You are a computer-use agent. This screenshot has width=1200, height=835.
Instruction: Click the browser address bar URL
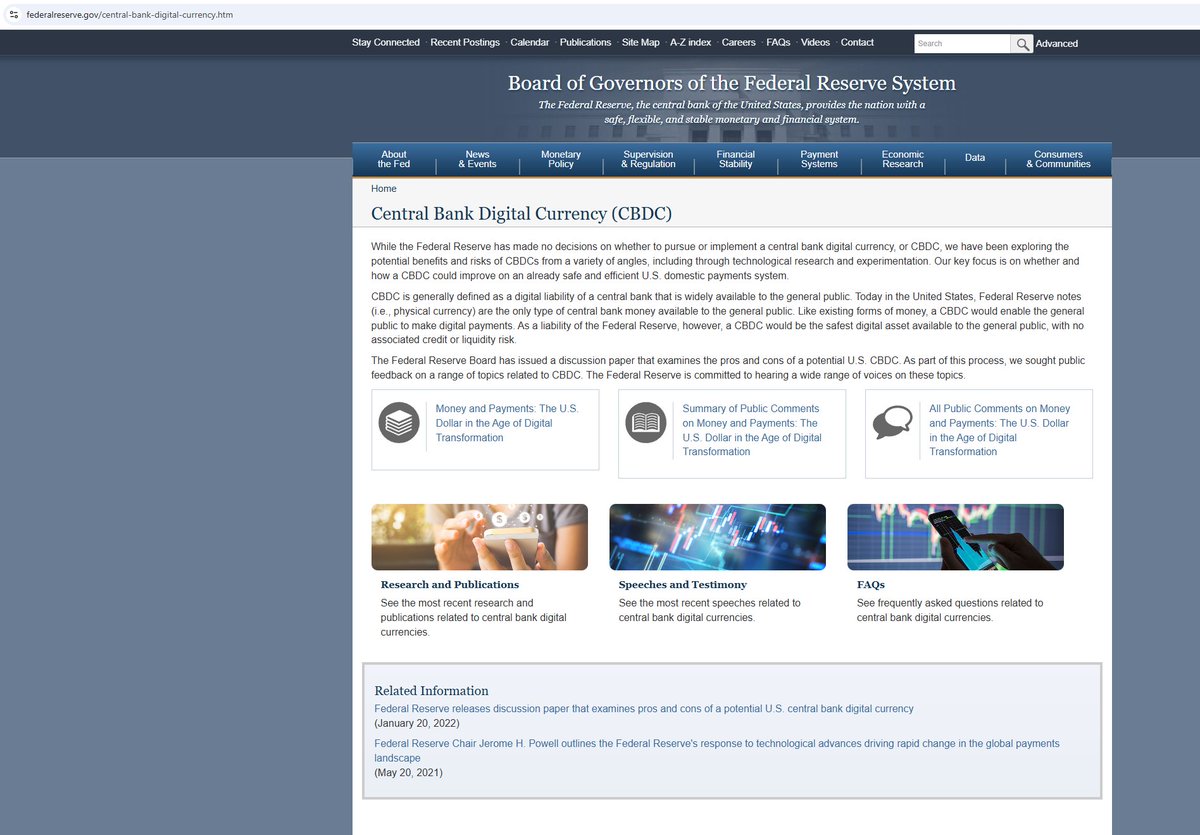tap(129, 15)
